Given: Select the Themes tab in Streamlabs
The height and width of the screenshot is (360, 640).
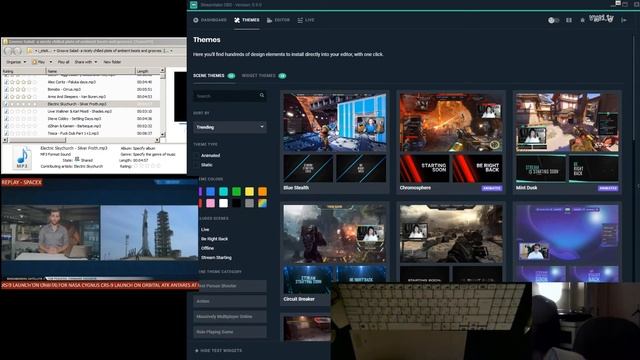Looking at the screenshot, I should [247, 20].
